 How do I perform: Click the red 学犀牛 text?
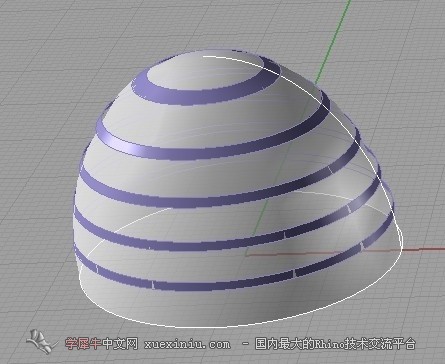83,343
